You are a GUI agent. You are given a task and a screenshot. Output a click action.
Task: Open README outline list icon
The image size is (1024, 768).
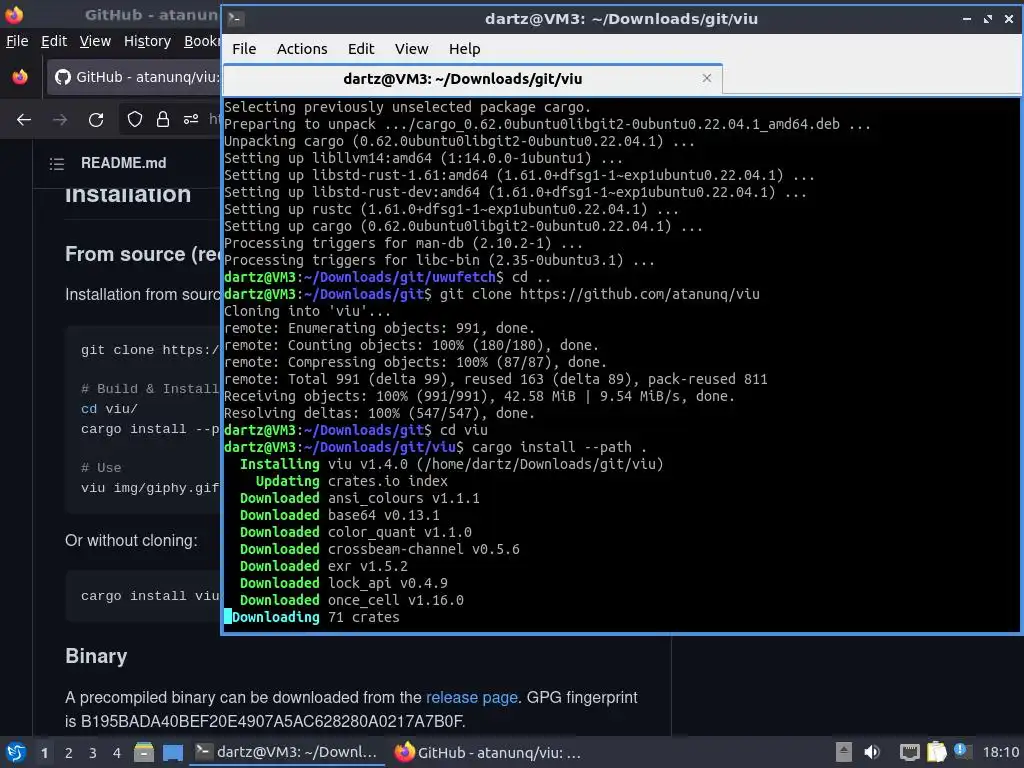[x=57, y=163]
